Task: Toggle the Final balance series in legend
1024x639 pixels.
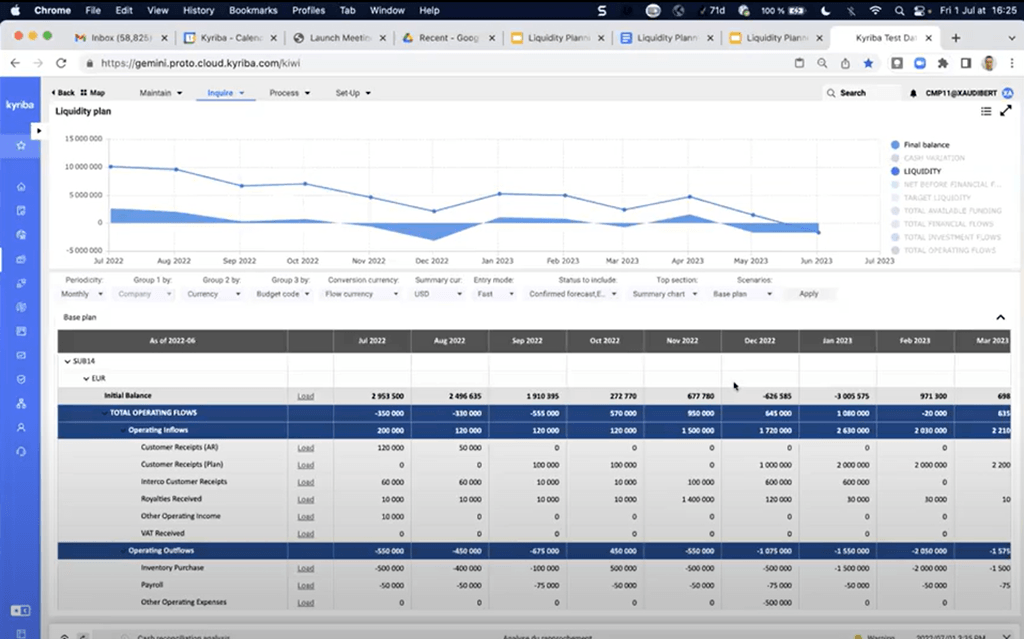Action: [926, 145]
